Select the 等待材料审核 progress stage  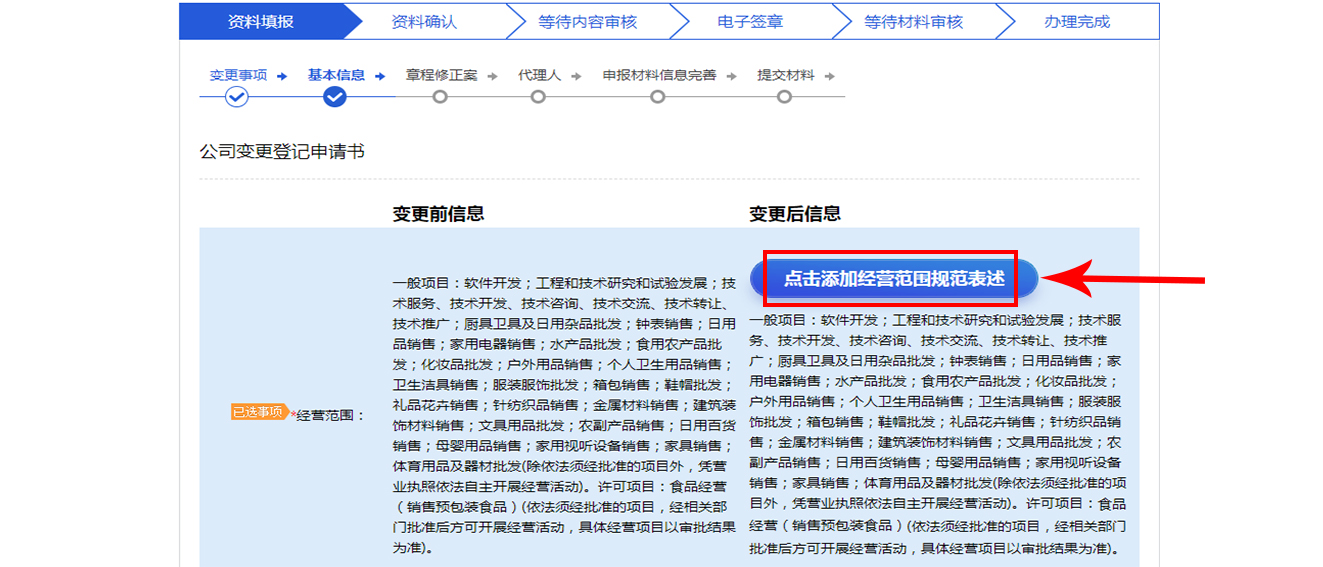point(913,21)
